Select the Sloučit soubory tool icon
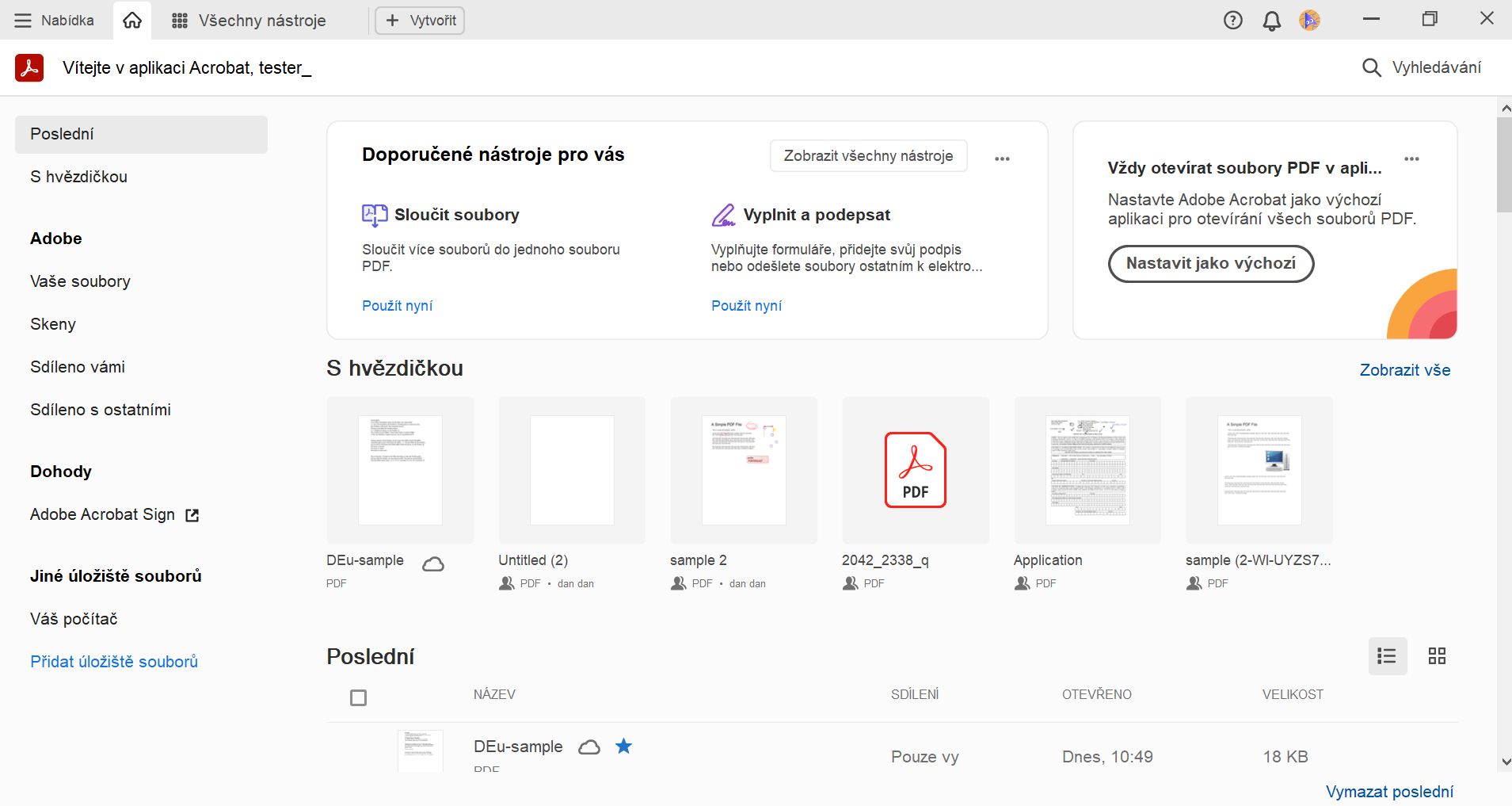The height and width of the screenshot is (806, 1512). point(373,214)
